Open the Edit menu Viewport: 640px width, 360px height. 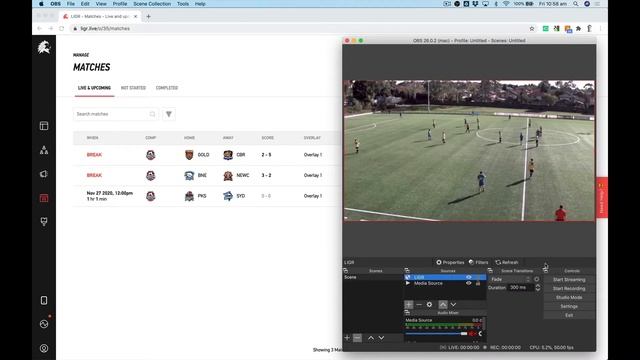85,4
